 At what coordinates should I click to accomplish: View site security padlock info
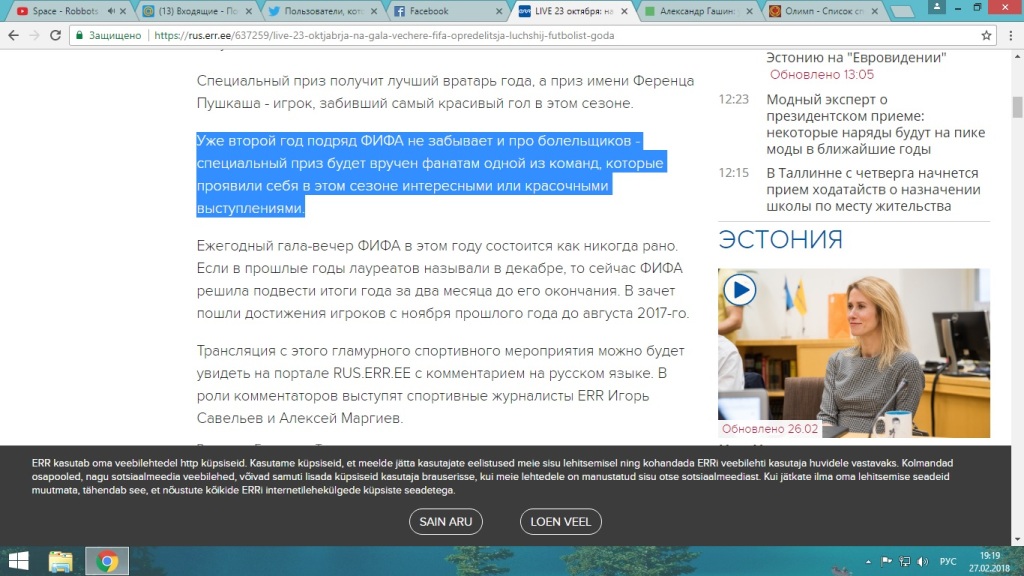tap(79, 35)
